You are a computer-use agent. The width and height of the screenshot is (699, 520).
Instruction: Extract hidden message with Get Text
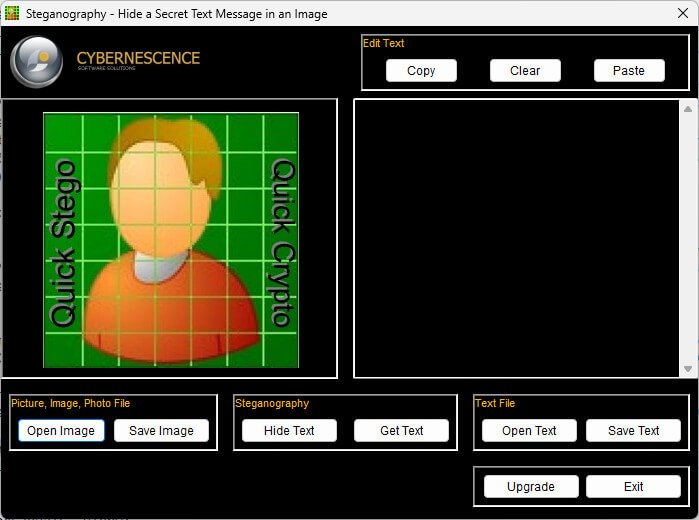click(x=401, y=430)
